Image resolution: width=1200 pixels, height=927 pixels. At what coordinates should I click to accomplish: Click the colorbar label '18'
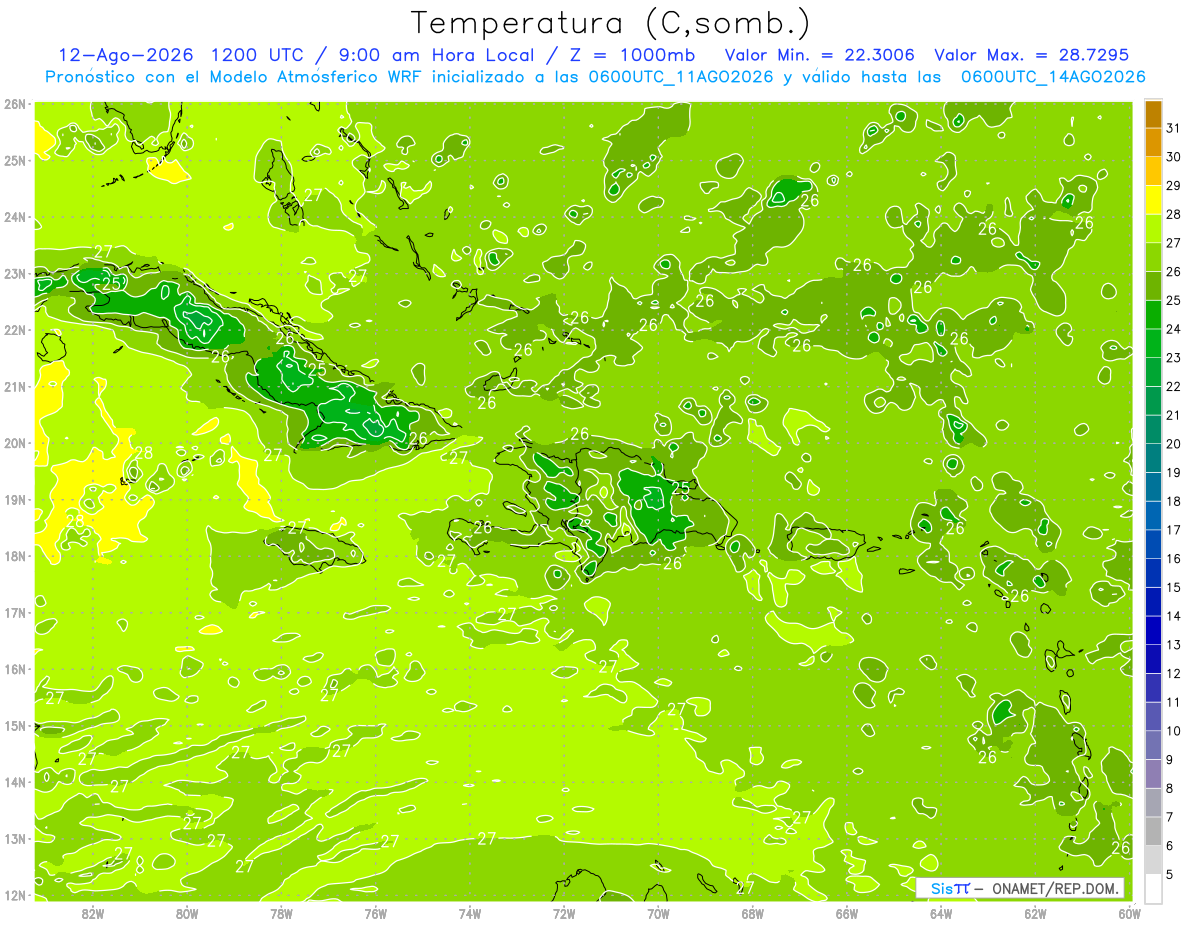(x=1173, y=502)
